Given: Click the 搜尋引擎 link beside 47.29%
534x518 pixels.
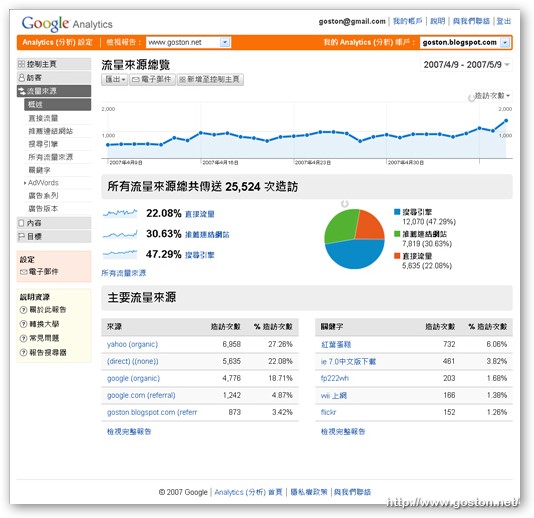Looking at the screenshot, I should pos(200,255).
